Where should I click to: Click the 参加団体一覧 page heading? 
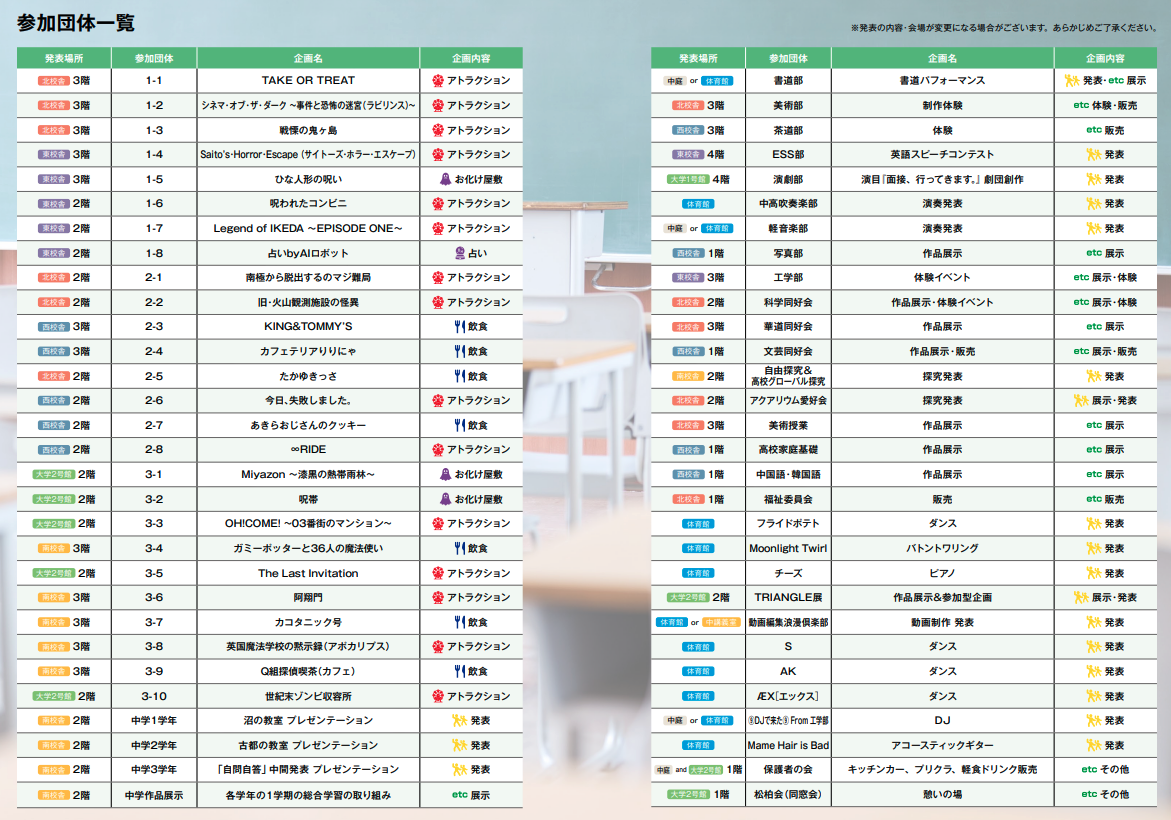click(x=75, y=23)
